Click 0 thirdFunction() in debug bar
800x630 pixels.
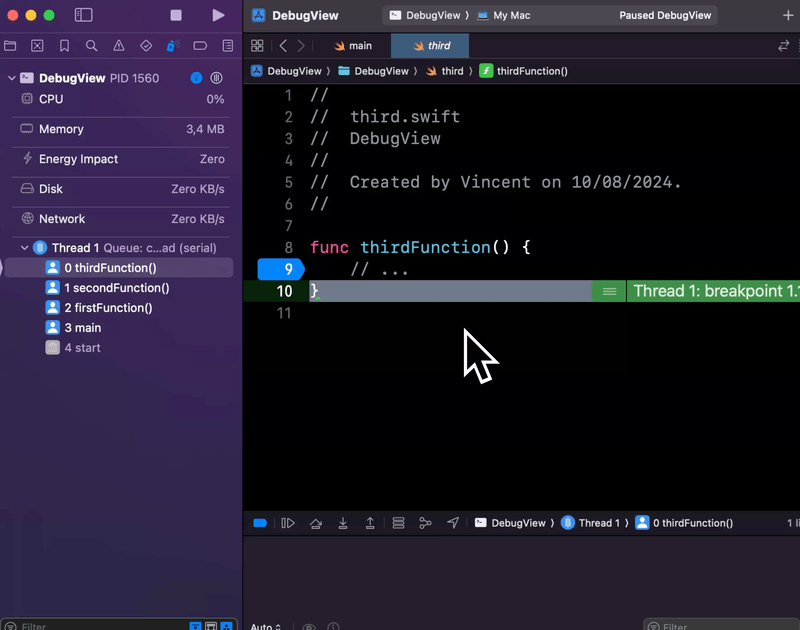[684, 523]
